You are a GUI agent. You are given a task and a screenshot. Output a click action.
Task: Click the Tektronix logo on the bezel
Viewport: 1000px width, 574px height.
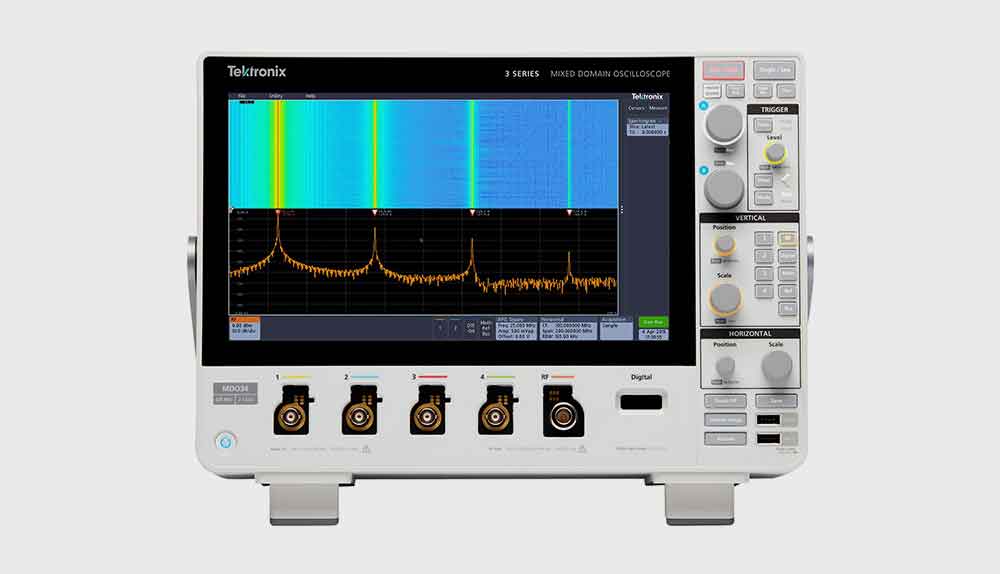[x=256, y=71]
